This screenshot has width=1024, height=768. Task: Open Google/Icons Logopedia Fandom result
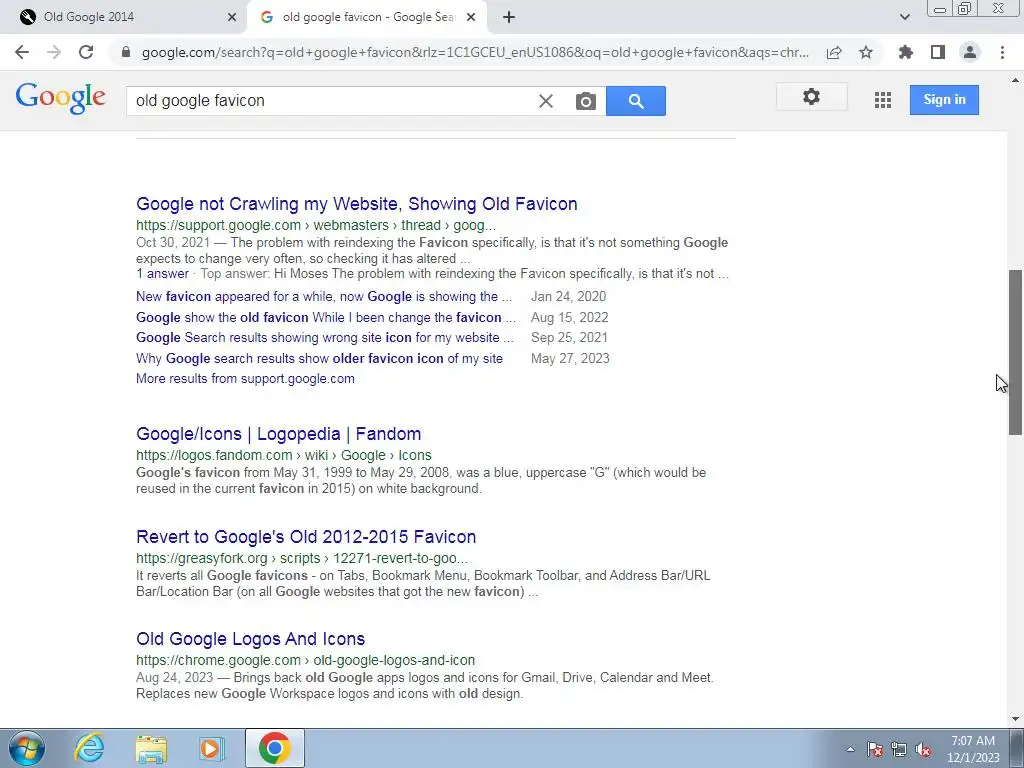pos(278,434)
